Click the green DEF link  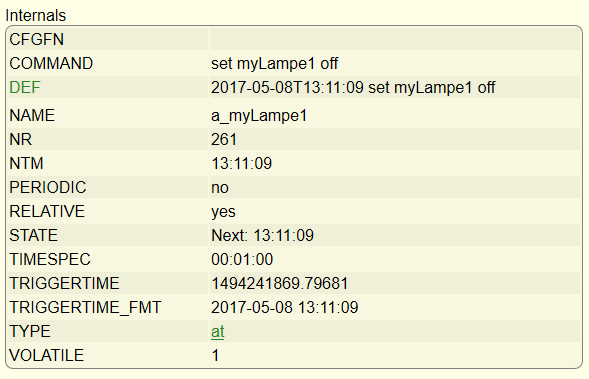[x=25, y=88]
